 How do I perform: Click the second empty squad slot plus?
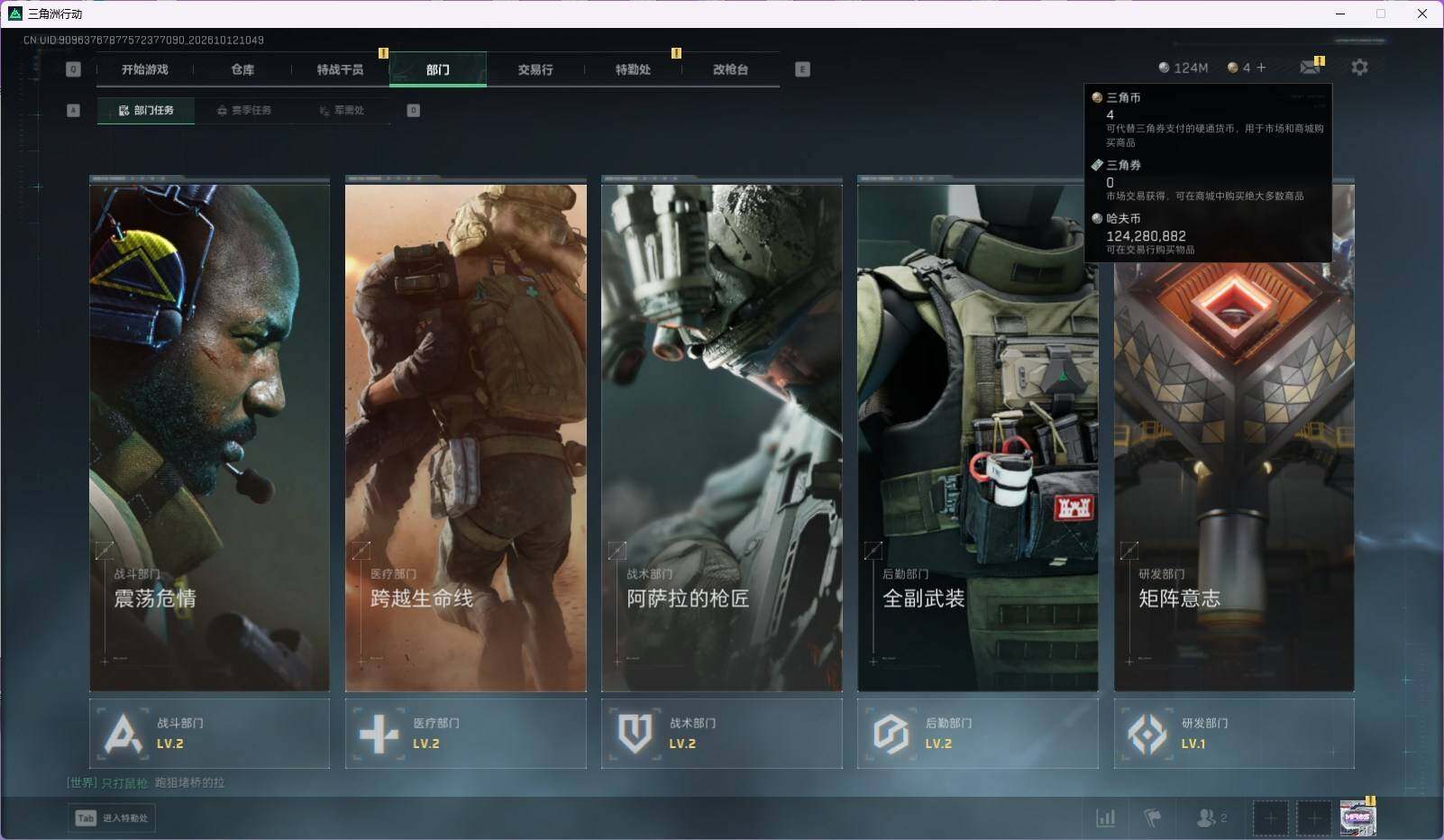[1314, 818]
